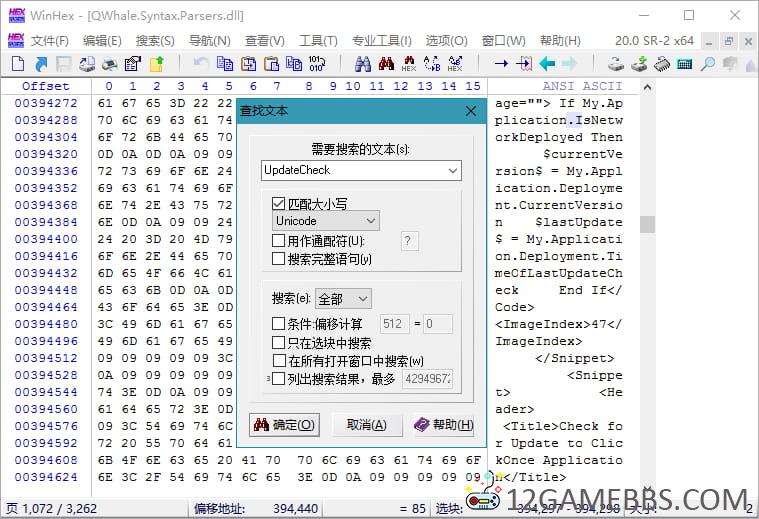Expand the 搜索 direction dropdown showing 全部

[343, 299]
